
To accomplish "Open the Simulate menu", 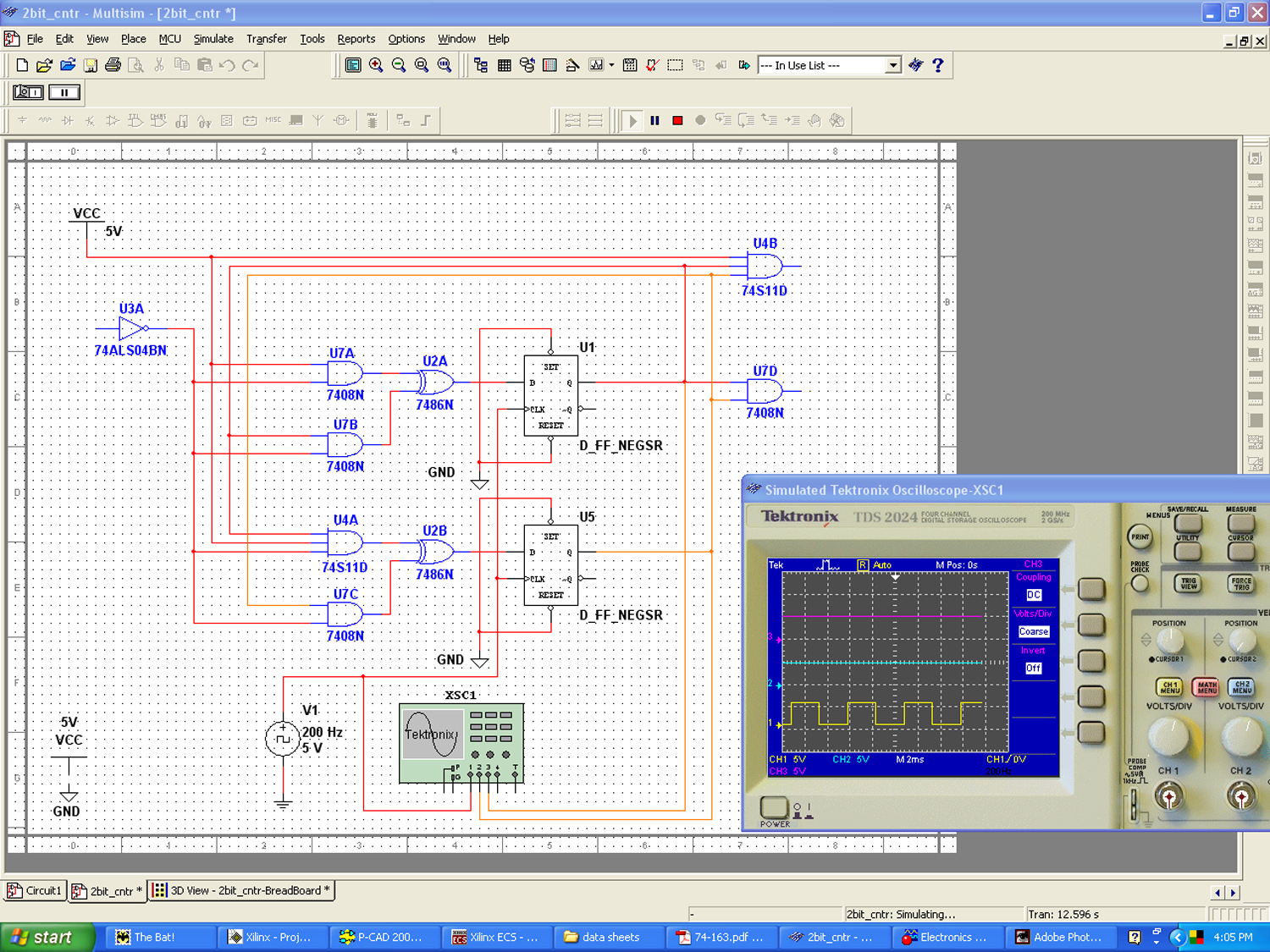I will tap(213, 39).
